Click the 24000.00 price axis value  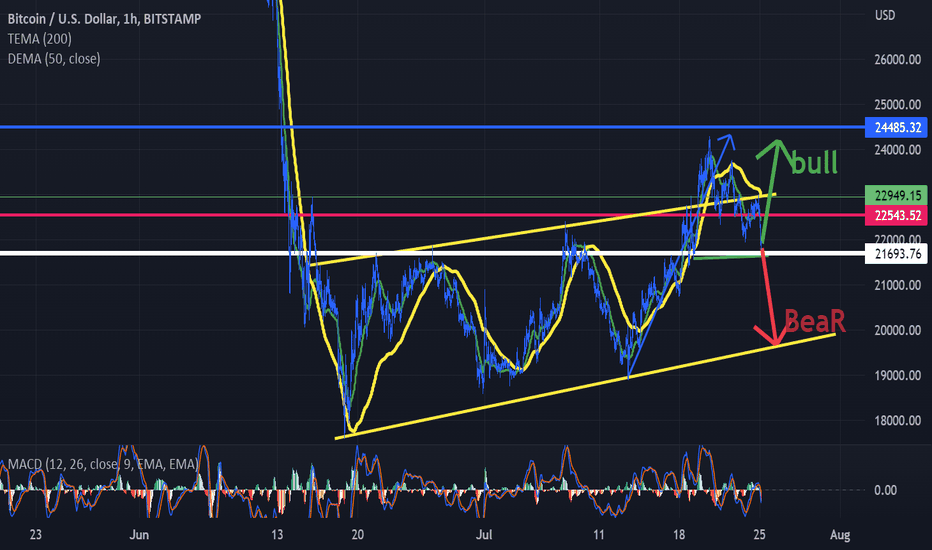click(898, 150)
